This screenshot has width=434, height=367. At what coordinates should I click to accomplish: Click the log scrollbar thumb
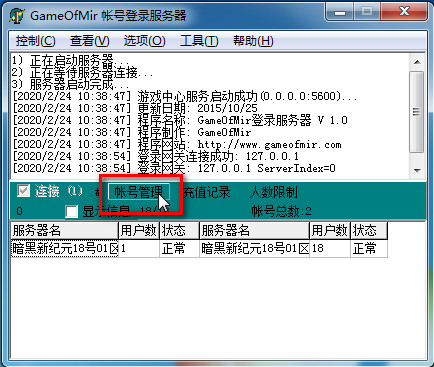417,112
